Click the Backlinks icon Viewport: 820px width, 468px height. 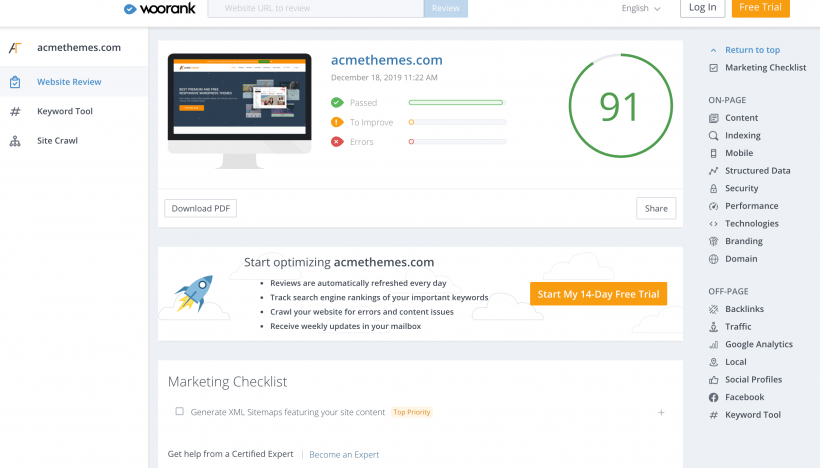[x=713, y=309]
